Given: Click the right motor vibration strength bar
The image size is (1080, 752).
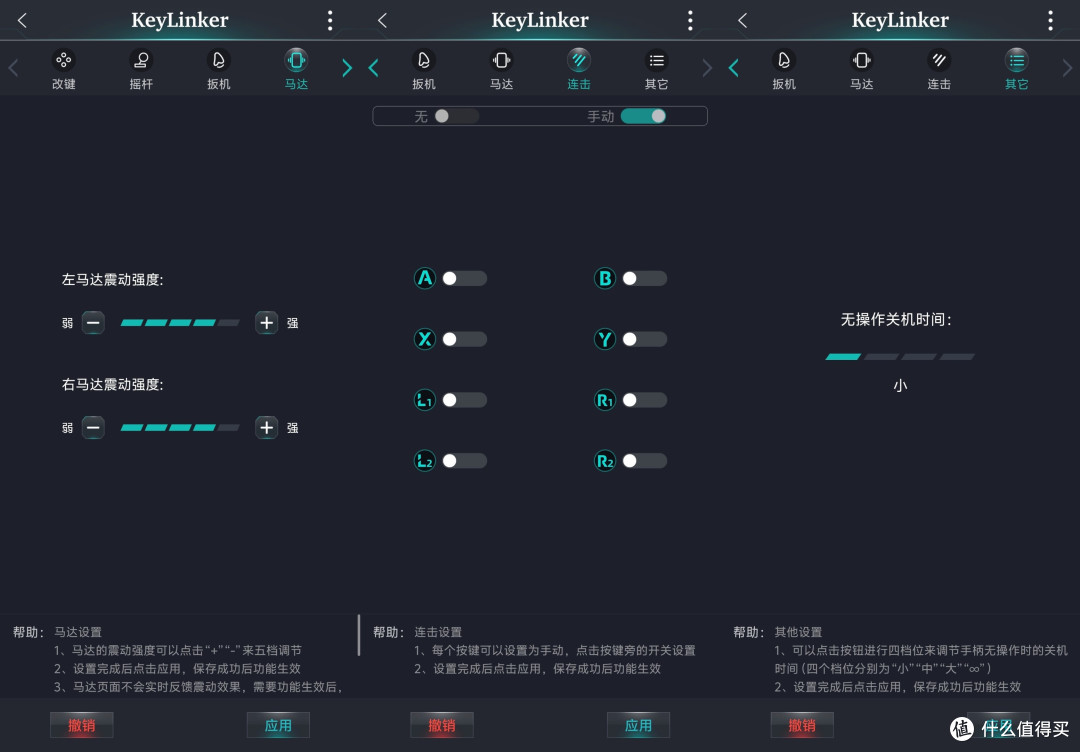Looking at the screenshot, I should point(180,428).
